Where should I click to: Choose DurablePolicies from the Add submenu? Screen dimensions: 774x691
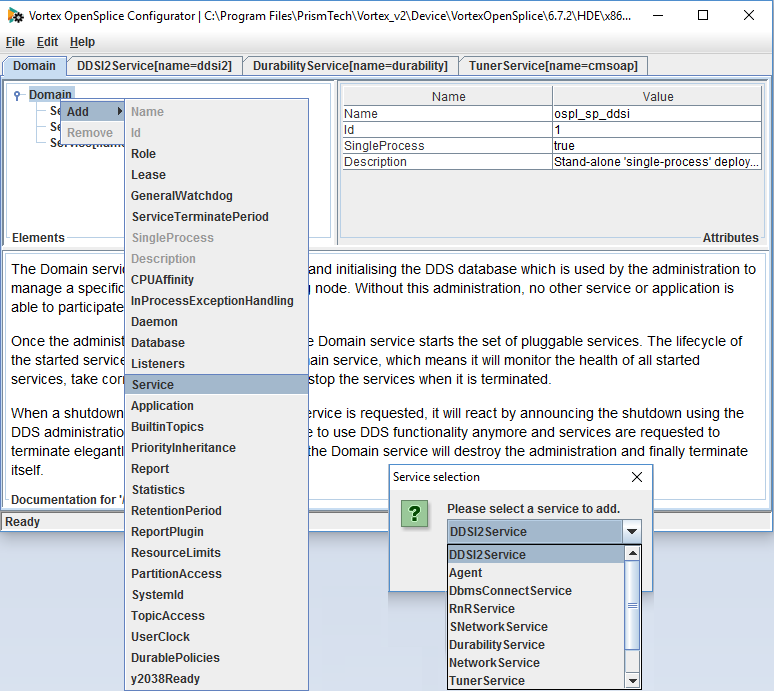click(x=217, y=657)
